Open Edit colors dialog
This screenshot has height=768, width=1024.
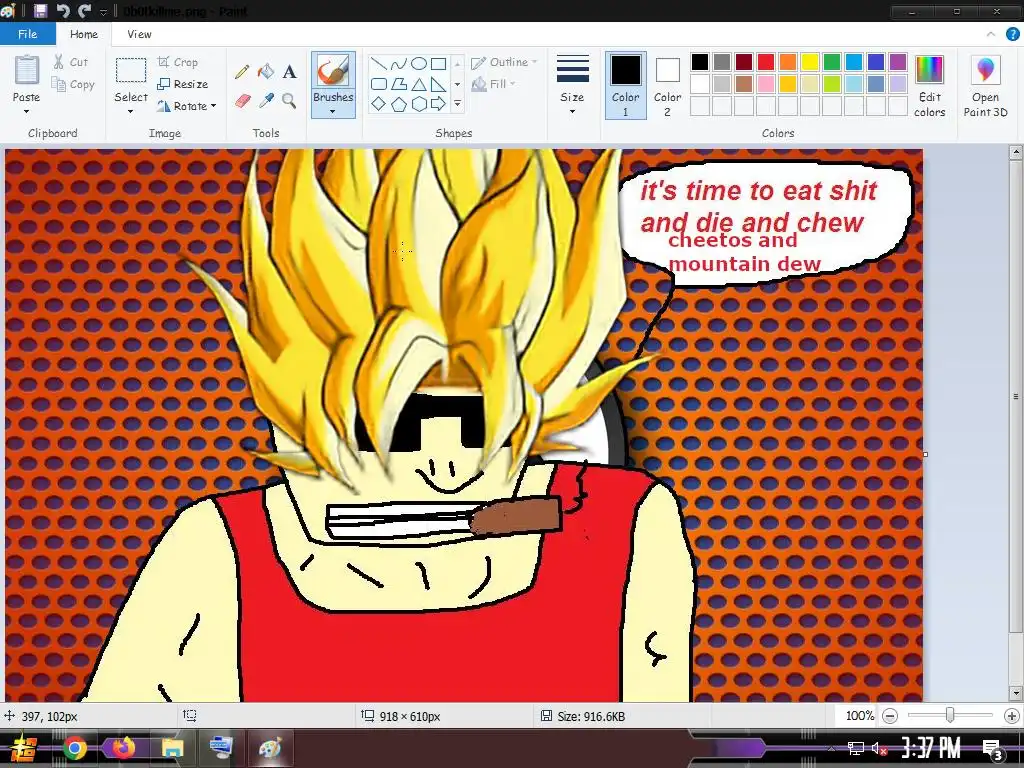[x=929, y=86]
